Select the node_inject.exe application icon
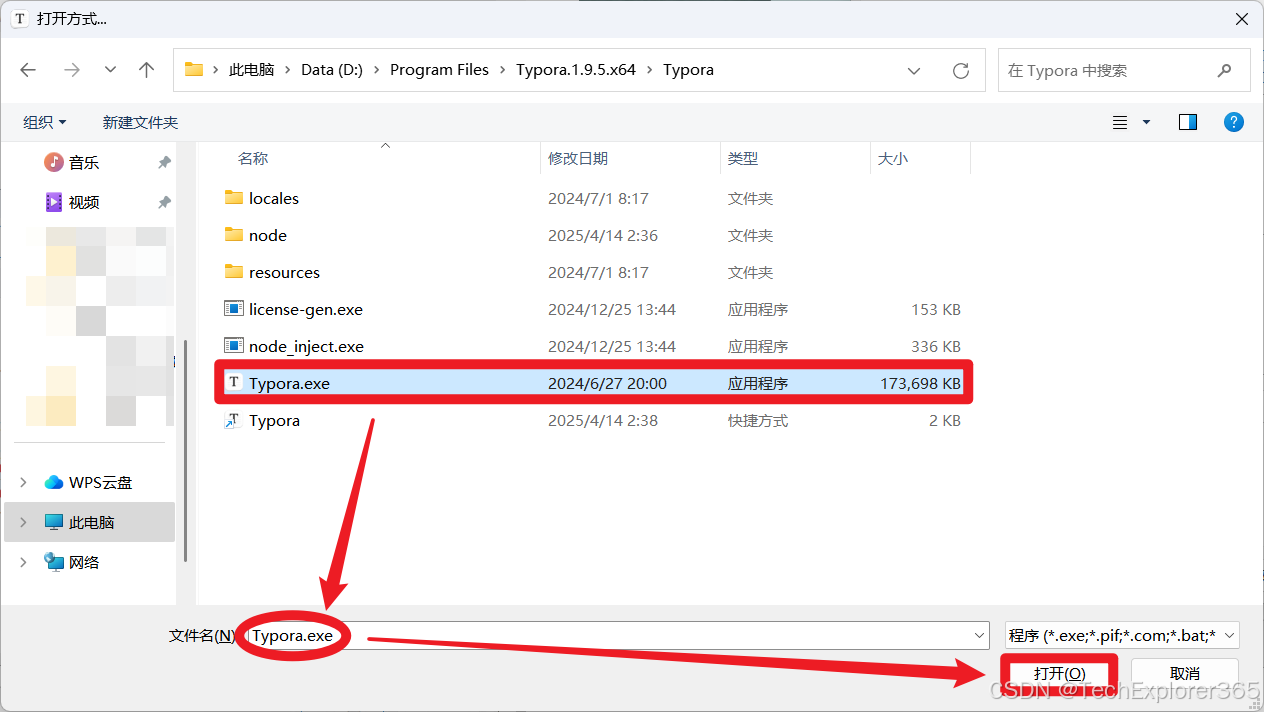The height and width of the screenshot is (712, 1264). click(x=234, y=346)
